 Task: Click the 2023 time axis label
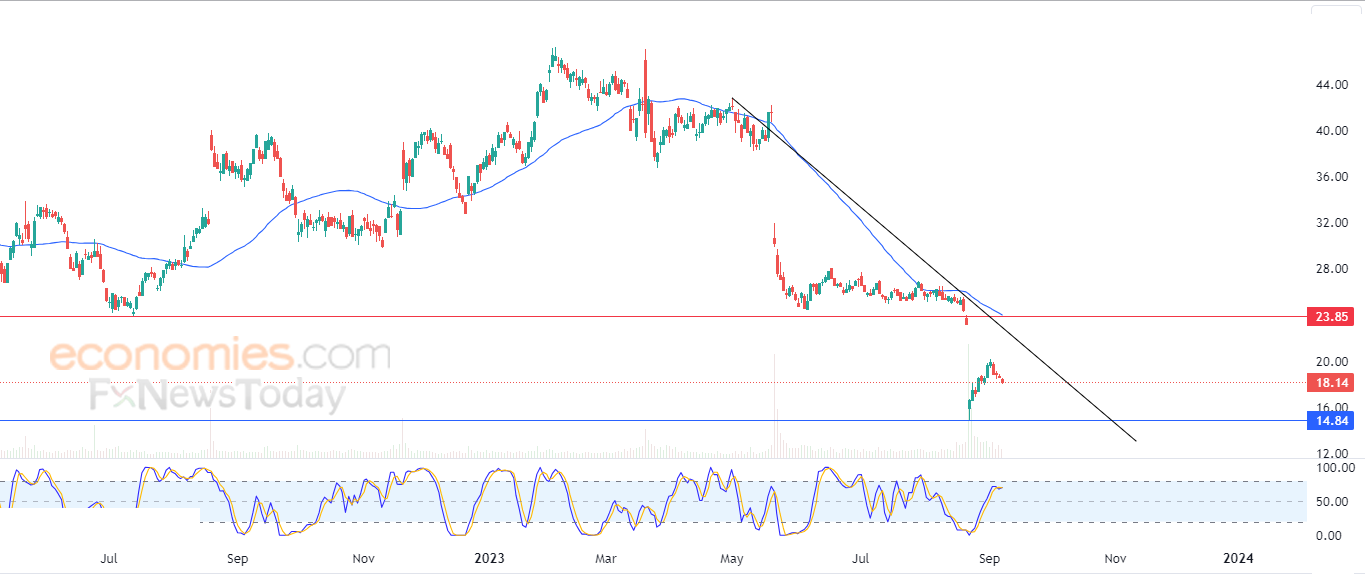pos(489,558)
